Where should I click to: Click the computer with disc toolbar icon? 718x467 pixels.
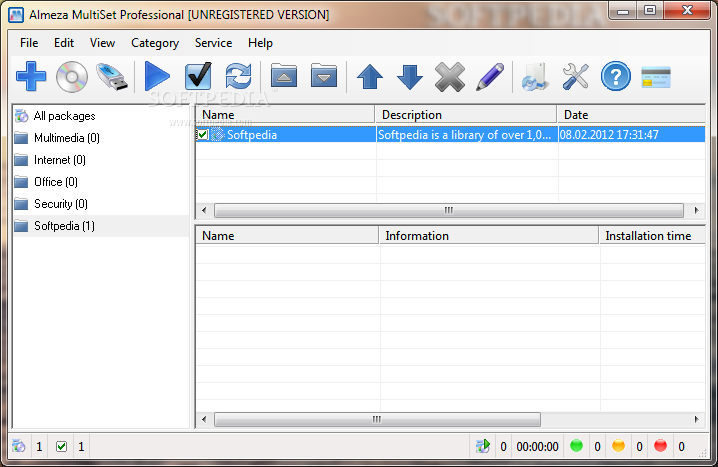[535, 76]
